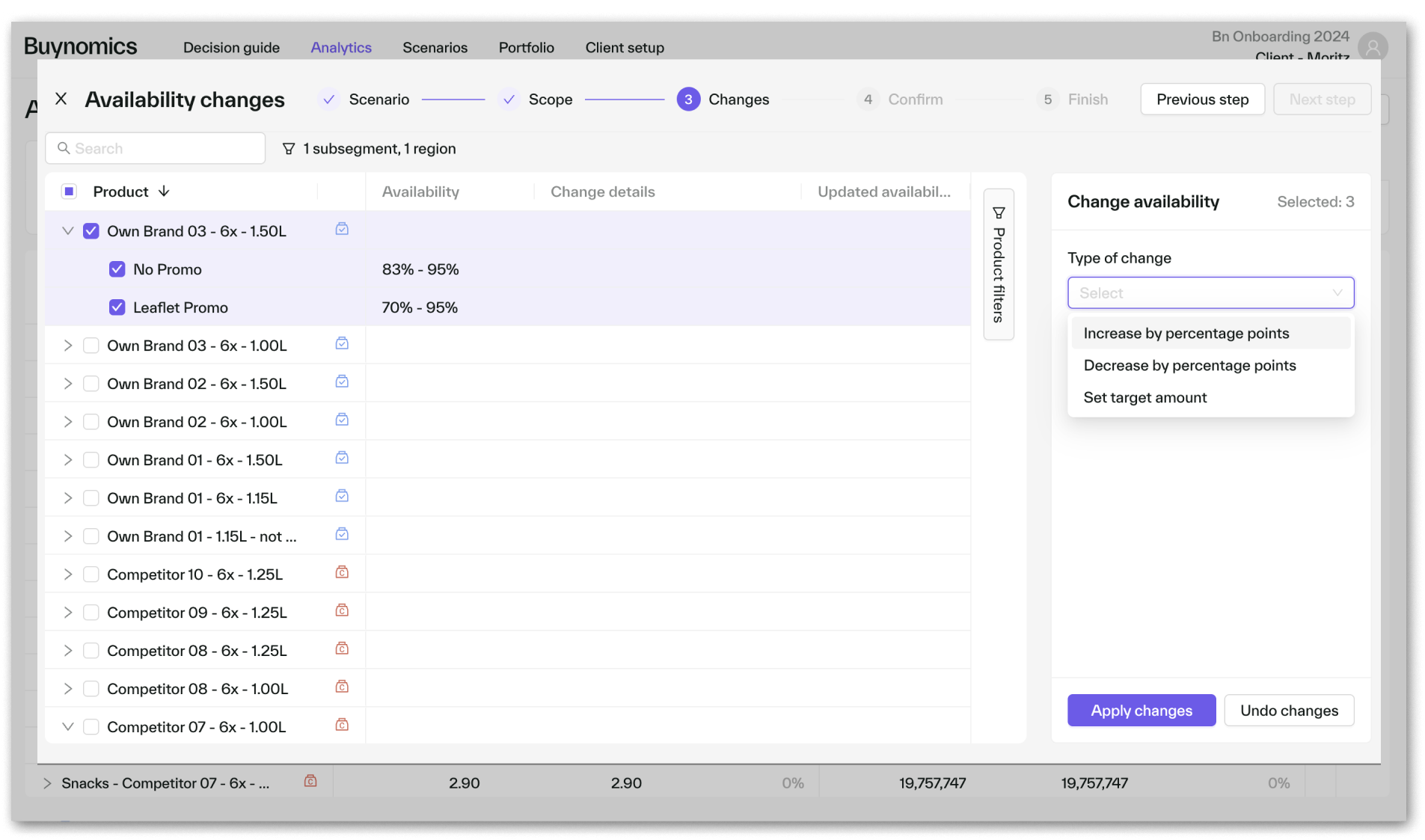Expand the Snacks - Competitor 07 background row
This screenshot has width=1425, height=840.
pos(47,783)
